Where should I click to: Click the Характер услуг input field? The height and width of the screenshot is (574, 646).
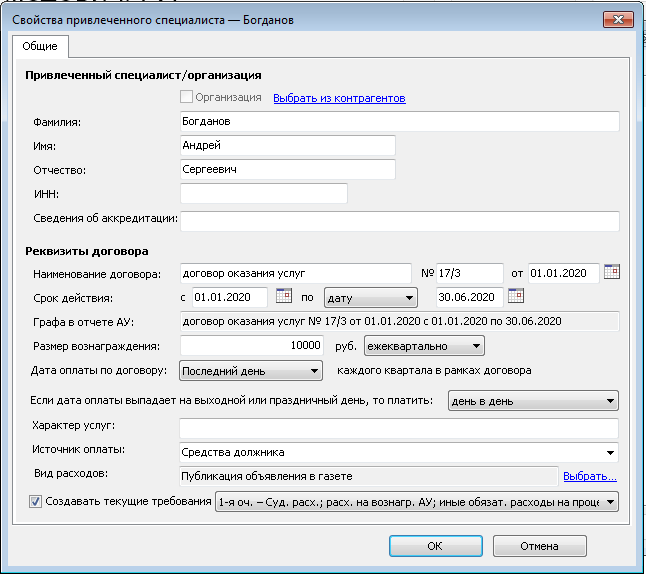pos(399,427)
